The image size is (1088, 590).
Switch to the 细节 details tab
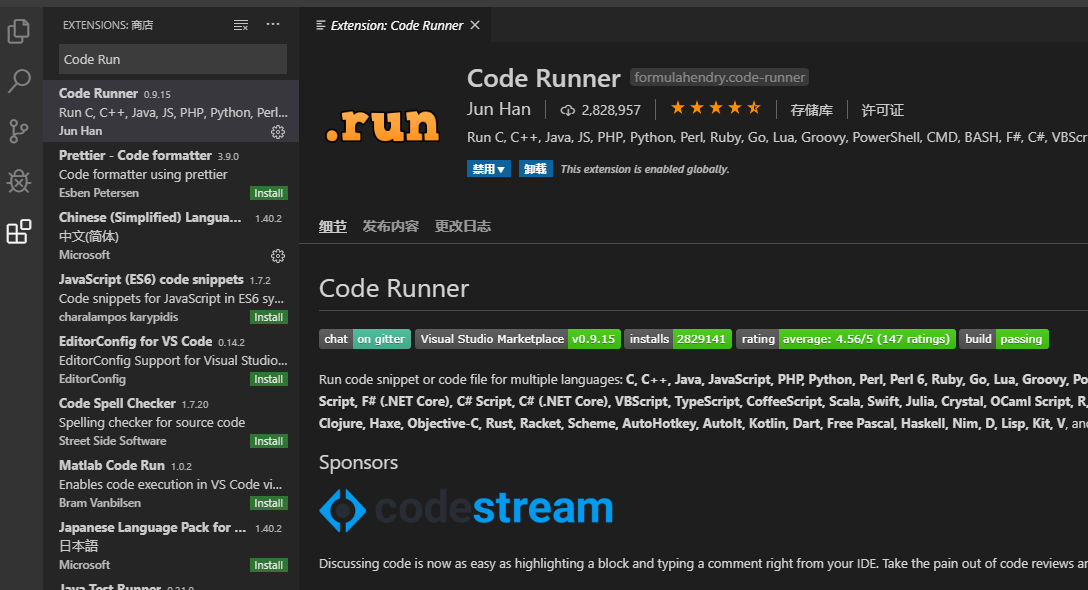tap(332, 226)
